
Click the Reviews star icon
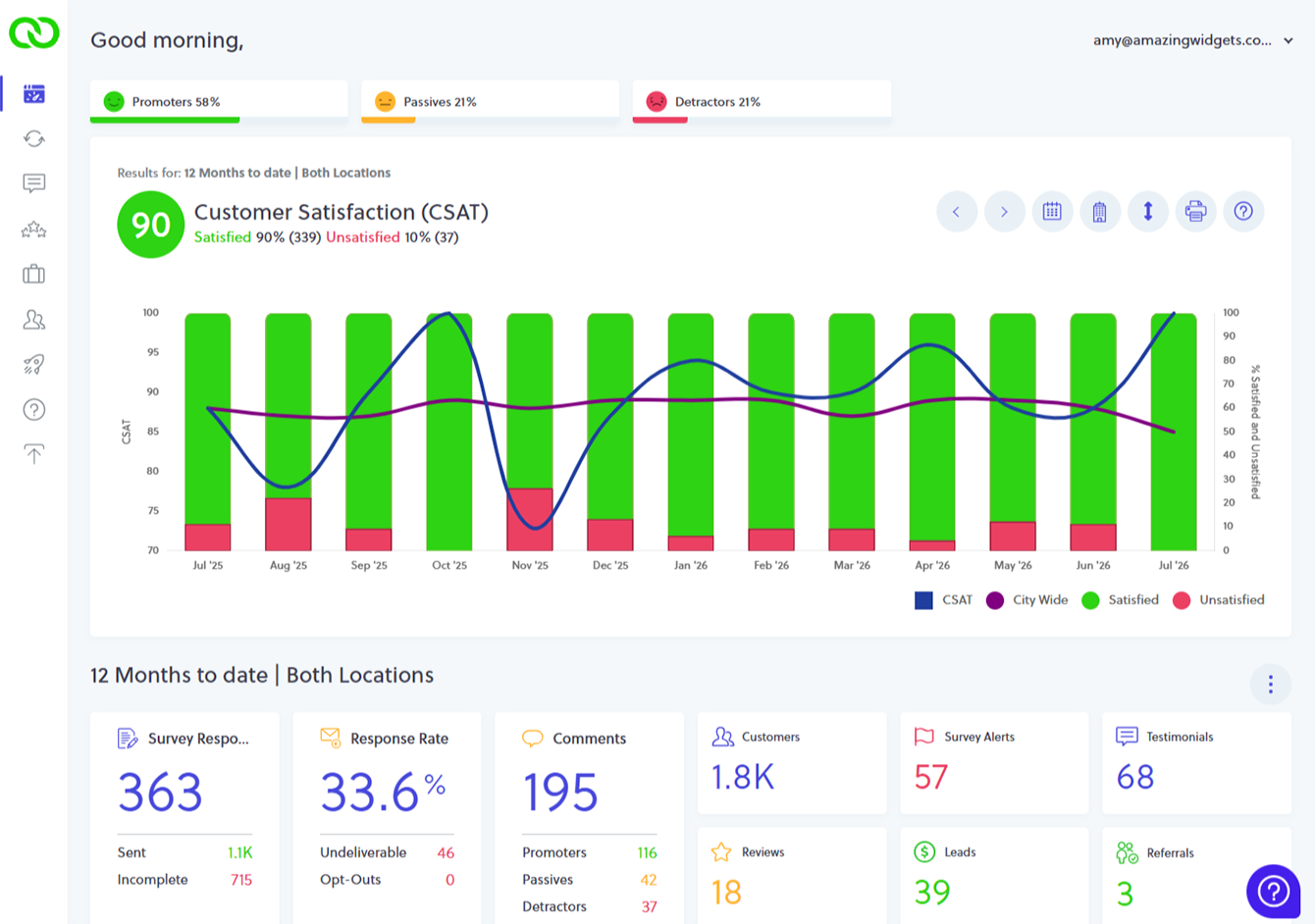tap(721, 852)
